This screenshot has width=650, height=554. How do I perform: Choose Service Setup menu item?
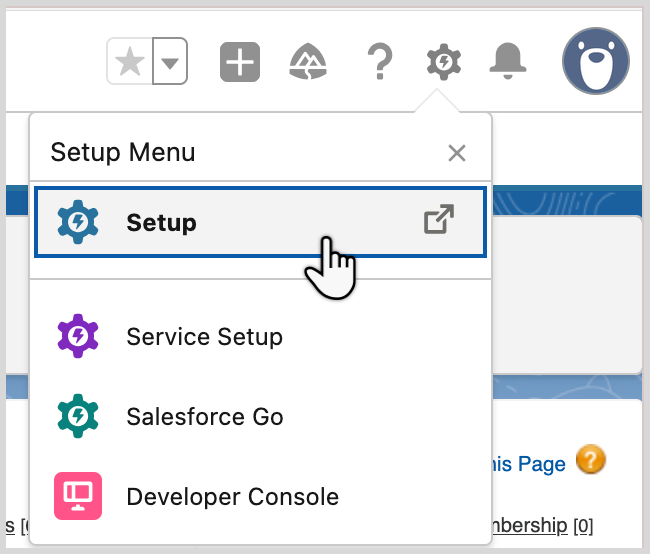pos(260,336)
